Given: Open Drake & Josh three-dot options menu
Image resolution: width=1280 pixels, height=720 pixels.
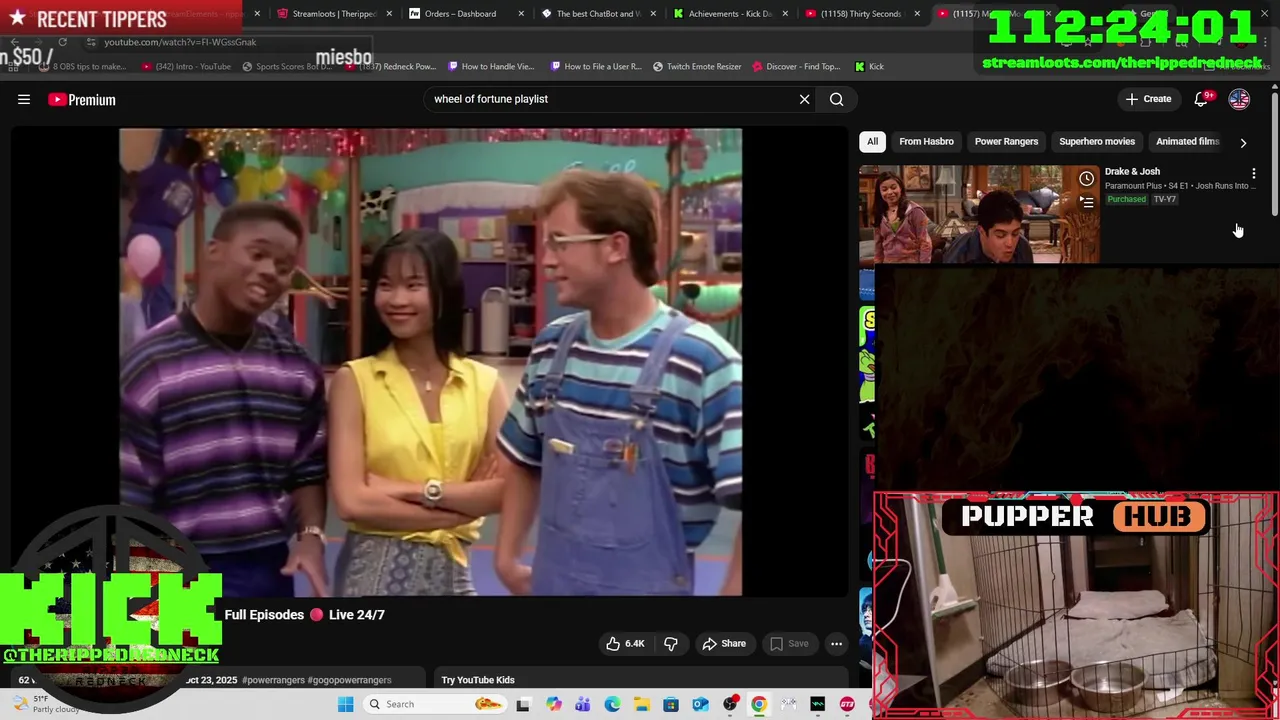Looking at the screenshot, I should (1253, 174).
